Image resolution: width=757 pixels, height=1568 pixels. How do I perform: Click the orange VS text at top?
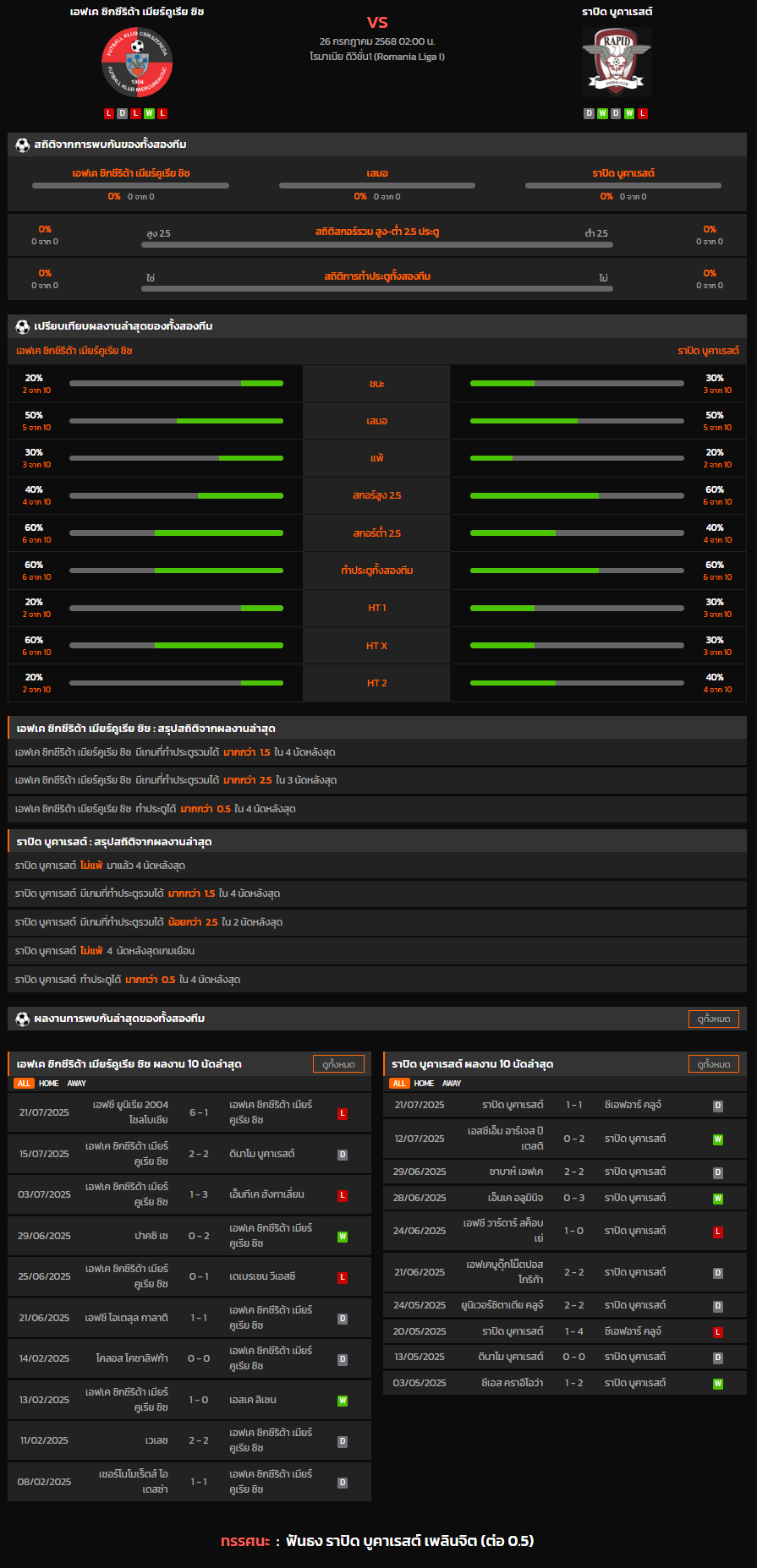pyautogui.click(x=377, y=23)
